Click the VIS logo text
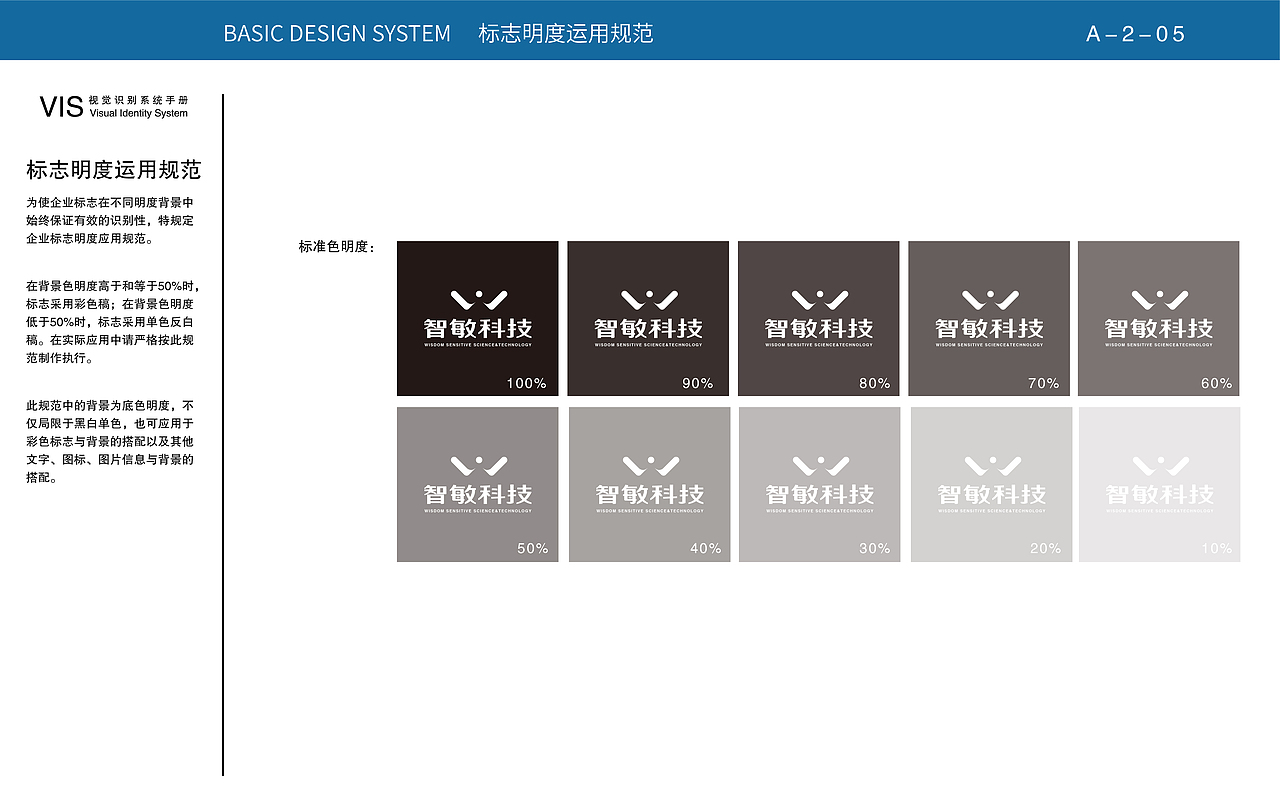The height and width of the screenshot is (800, 1280). [x=61, y=107]
